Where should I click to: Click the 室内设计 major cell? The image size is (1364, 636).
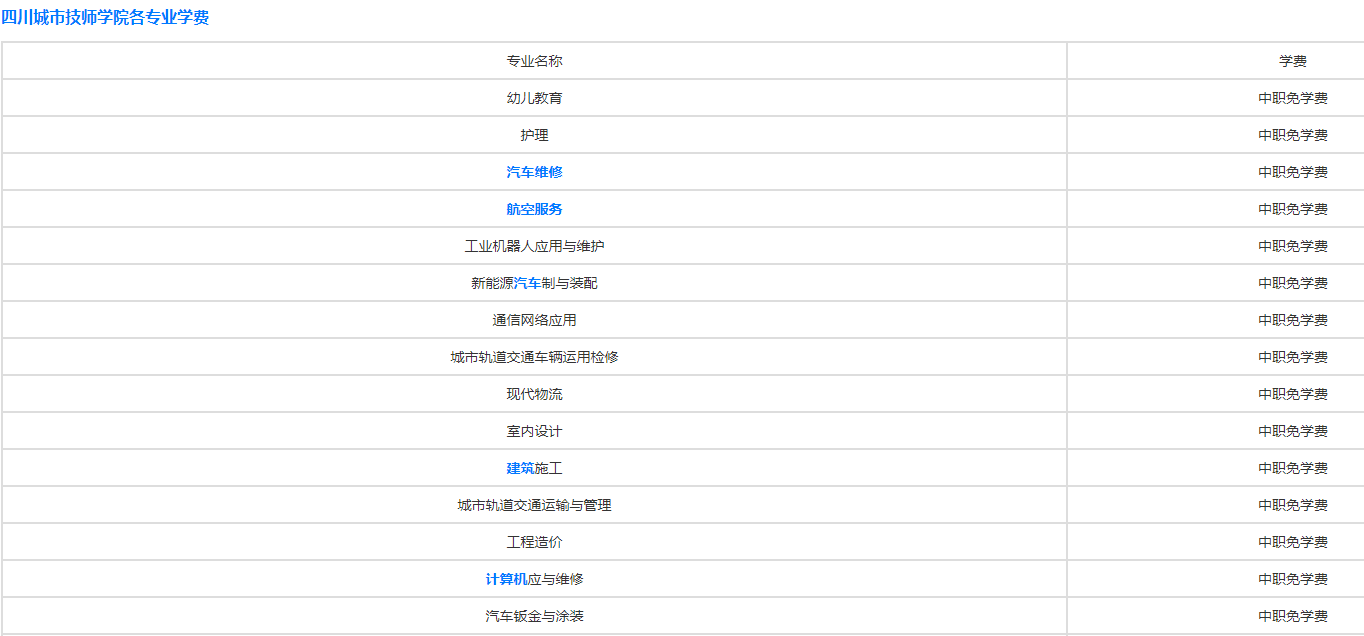[534, 431]
